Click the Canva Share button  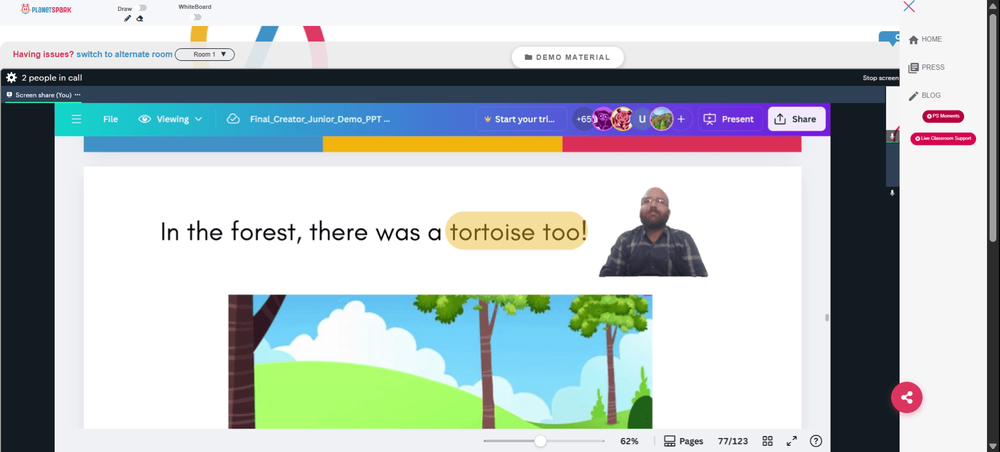[x=797, y=119]
